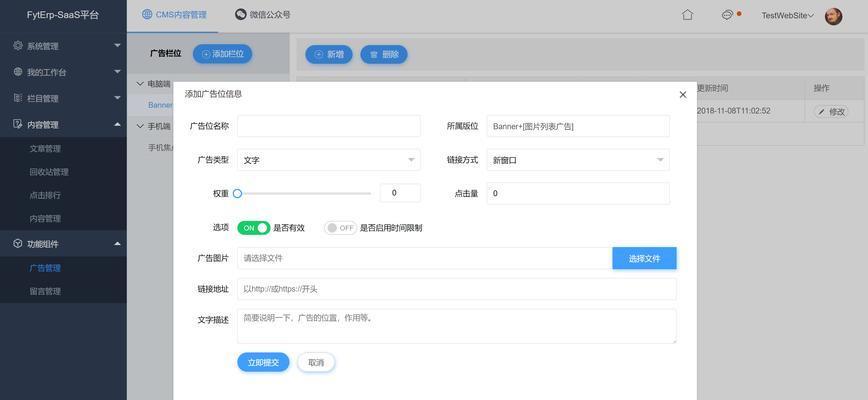The image size is (868, 400).
Task: Switch to the 微信公众号 tab
Action: [x=262, y=15]
